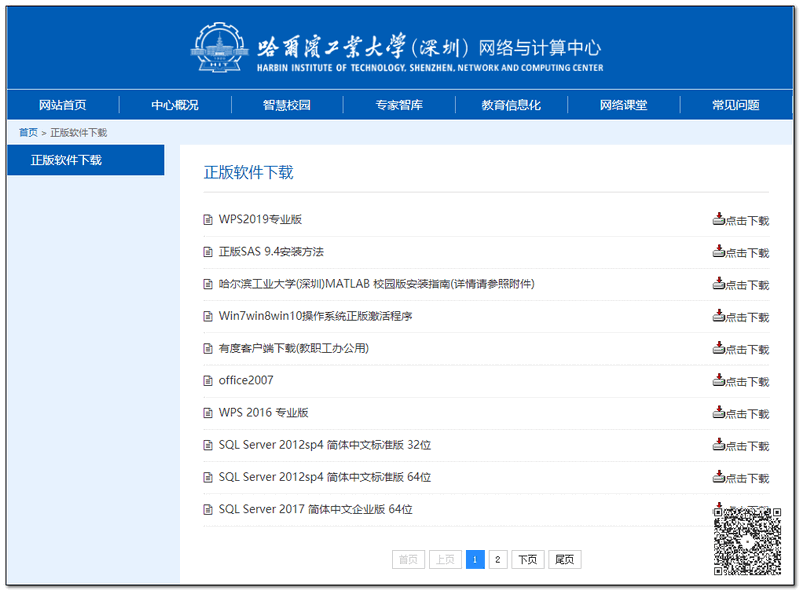
Task: Click 正版软件下载 text in breadcrumb
Action: pyautogui.click(x=79, y=133)
